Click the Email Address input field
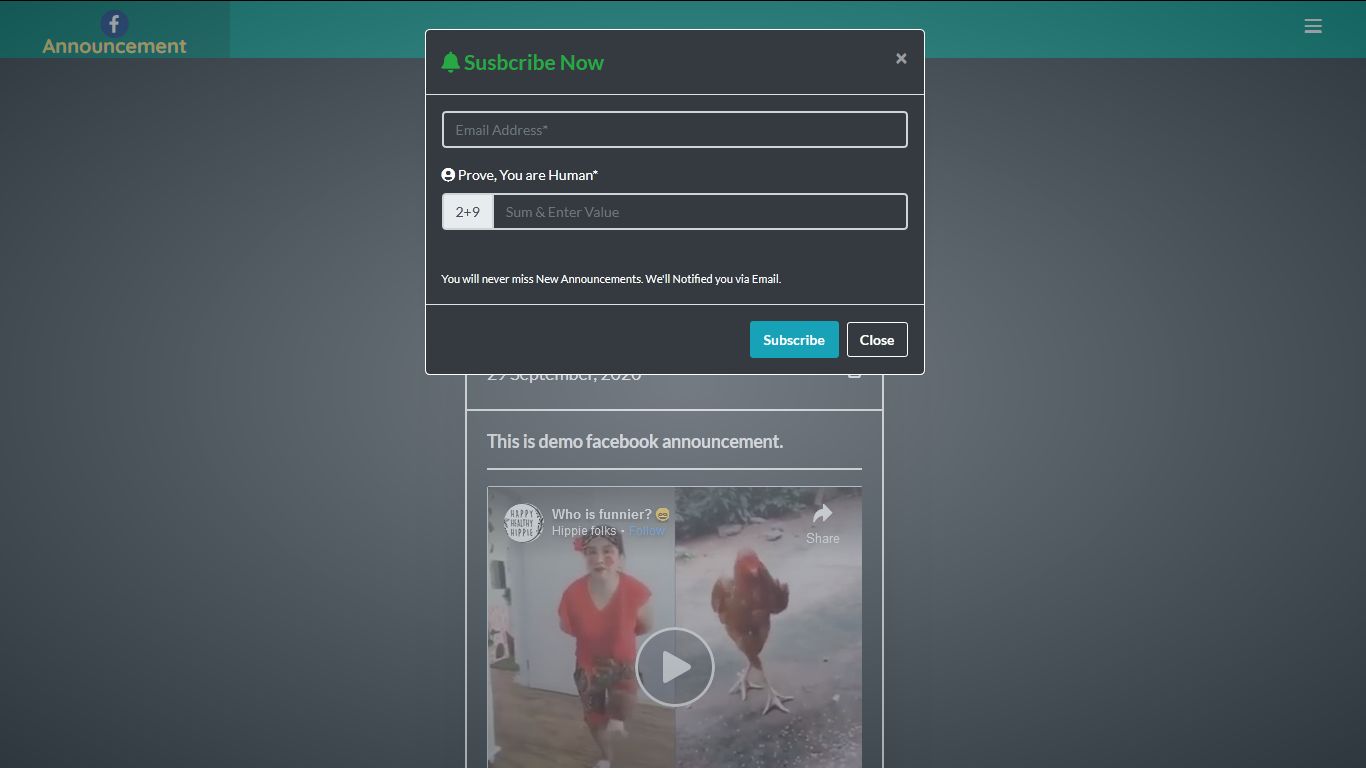Viewport: 1366px width, 768px height. tap(674, 129)
